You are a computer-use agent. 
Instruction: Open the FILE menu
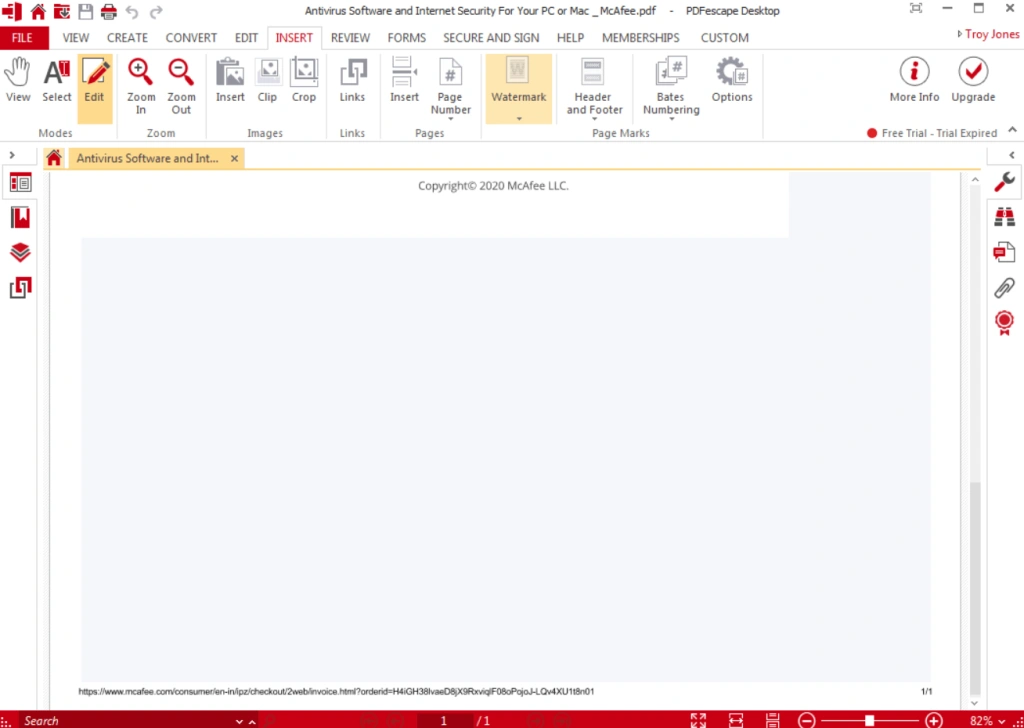(x=22, y=38)
